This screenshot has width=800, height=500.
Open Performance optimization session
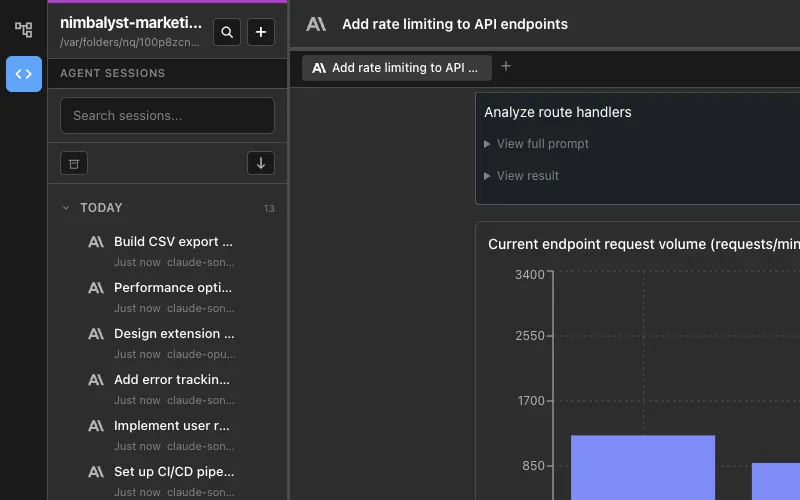tap(173, 288)
